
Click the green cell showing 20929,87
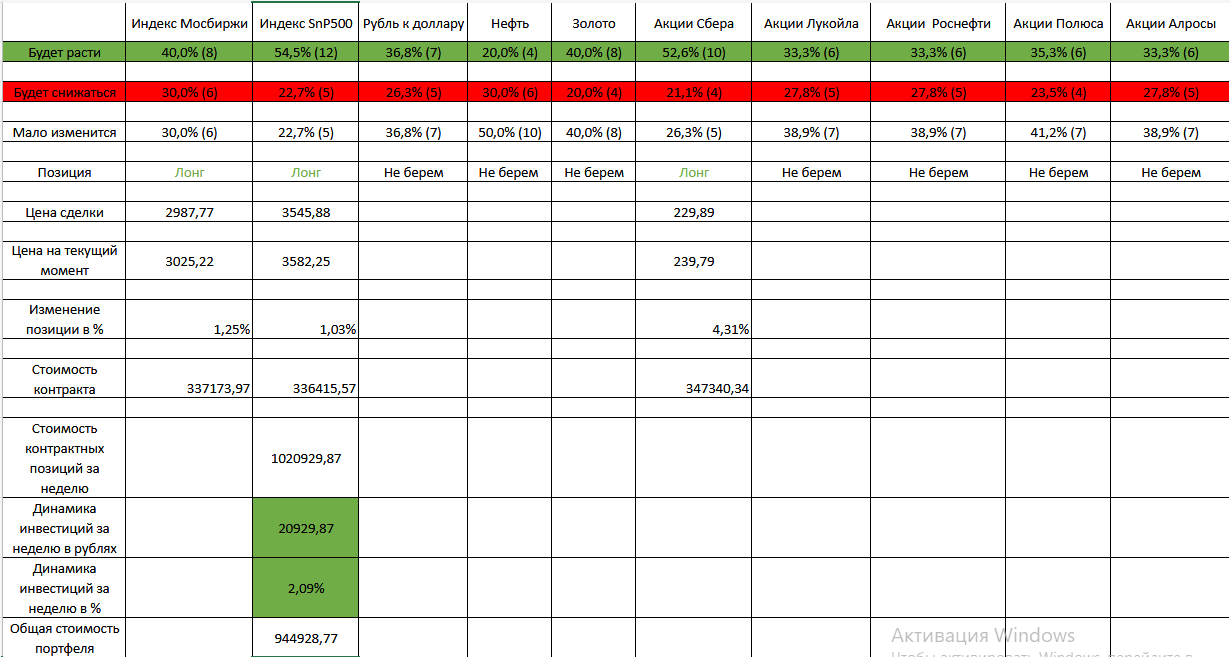click(x=305, y=528)
